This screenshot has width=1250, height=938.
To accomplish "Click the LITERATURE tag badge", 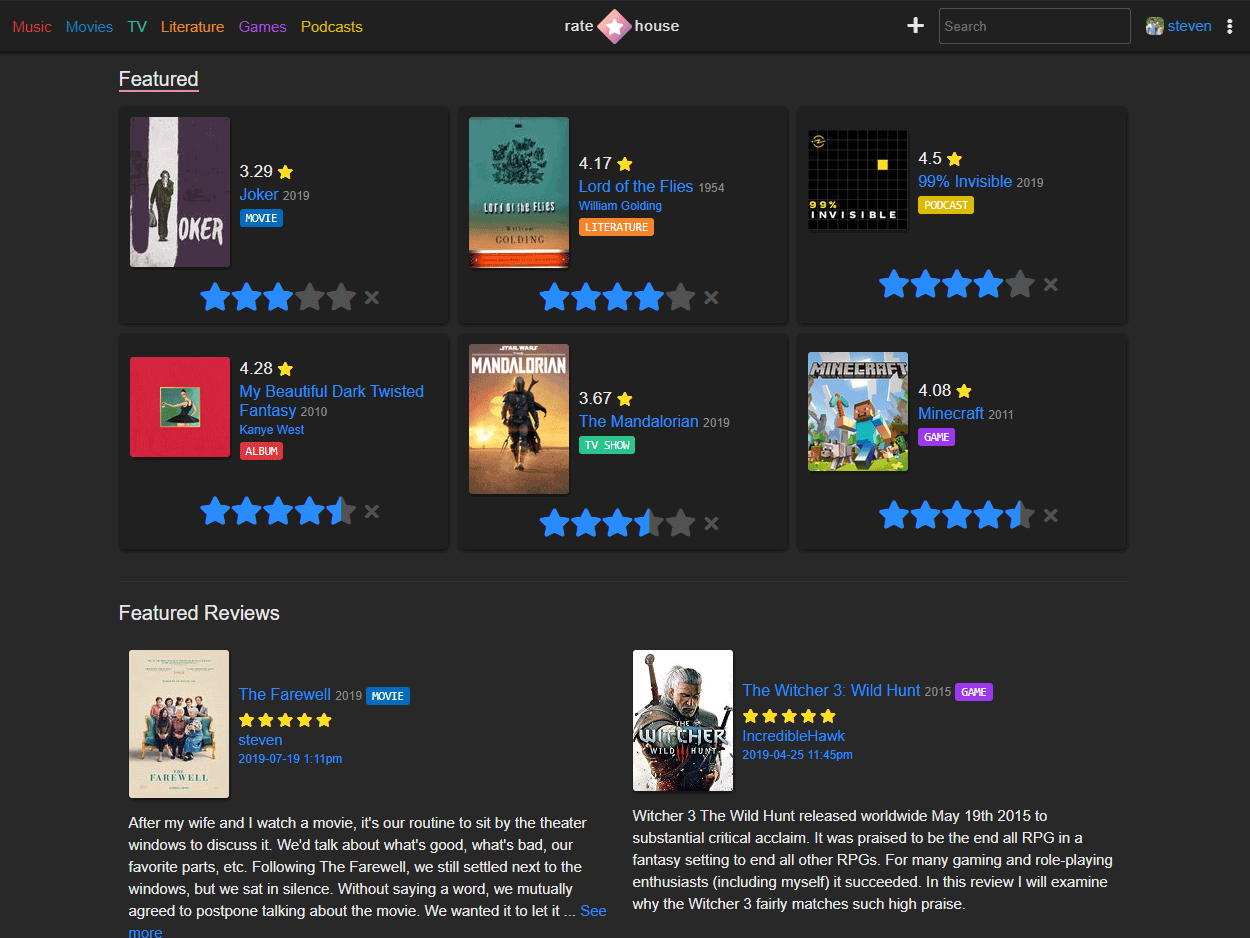I will (616, 227).
